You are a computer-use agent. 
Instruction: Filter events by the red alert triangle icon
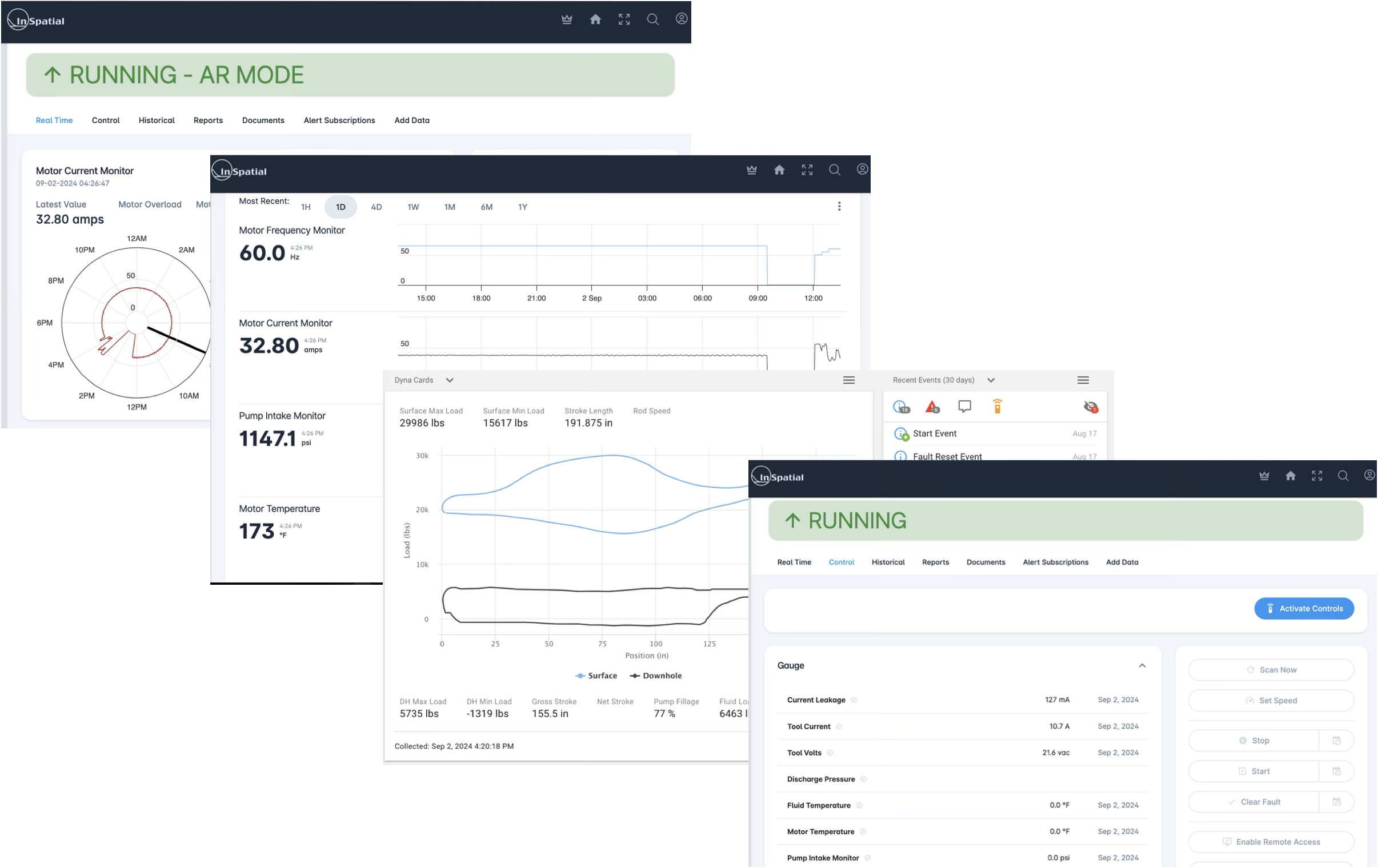[932, 407]
